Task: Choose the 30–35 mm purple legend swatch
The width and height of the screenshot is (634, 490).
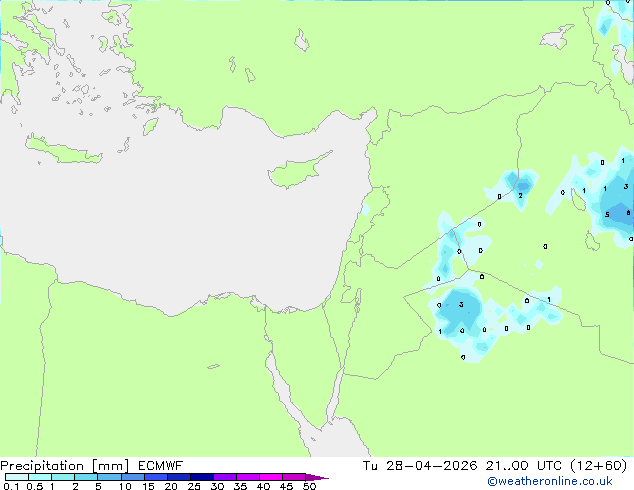Action: (x=224, y=477)
